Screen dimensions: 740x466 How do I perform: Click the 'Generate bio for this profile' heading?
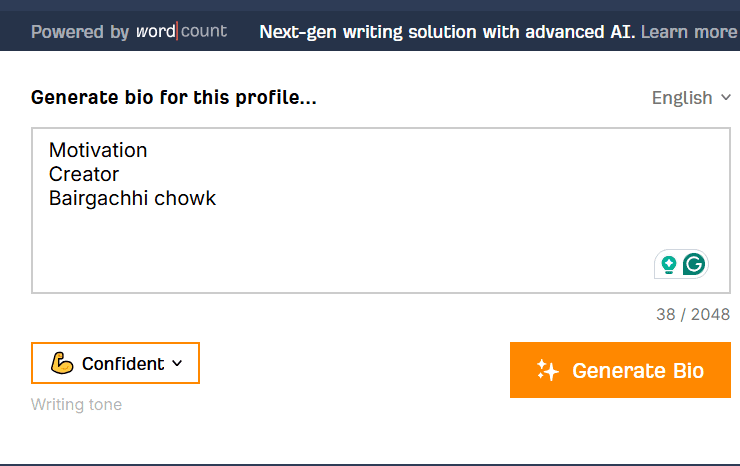(174, 98)
